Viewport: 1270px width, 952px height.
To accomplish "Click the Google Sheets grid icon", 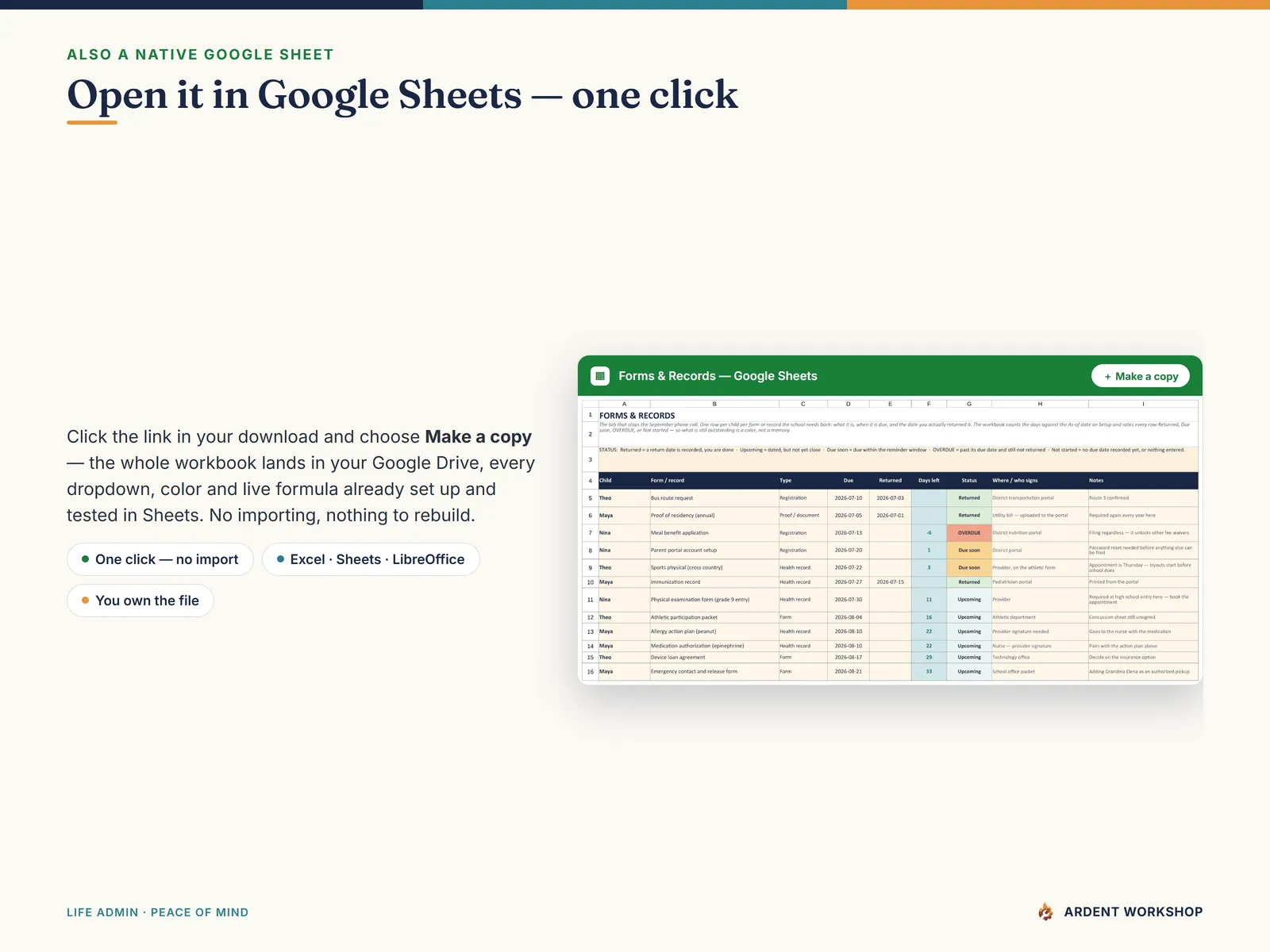I will 600,376.
